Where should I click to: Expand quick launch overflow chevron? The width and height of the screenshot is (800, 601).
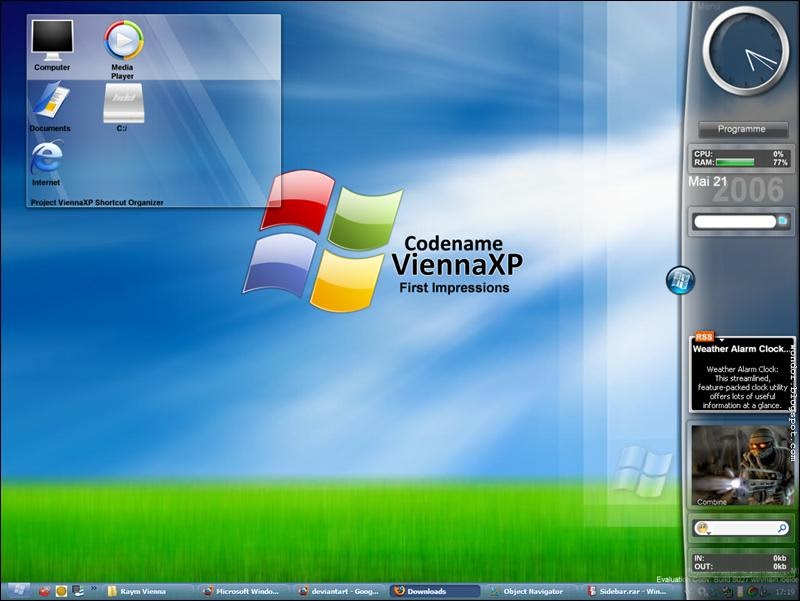94,588
